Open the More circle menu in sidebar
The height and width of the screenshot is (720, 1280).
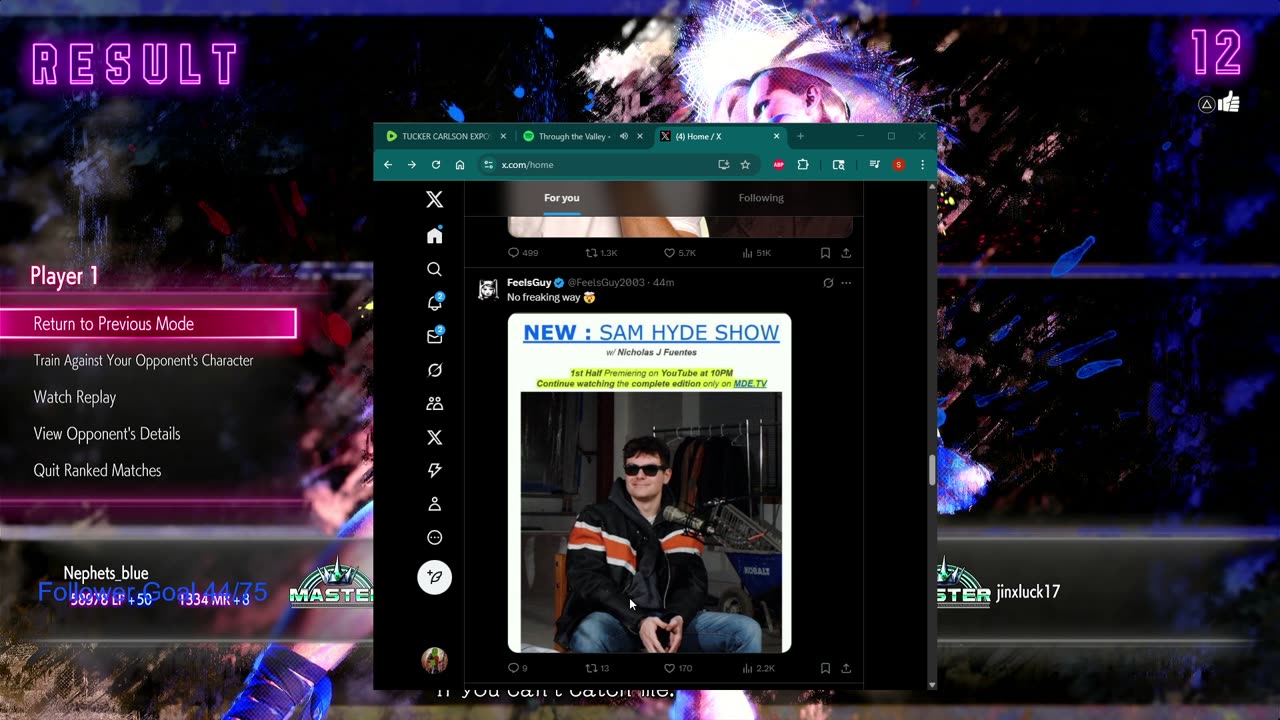pos(434,537)
